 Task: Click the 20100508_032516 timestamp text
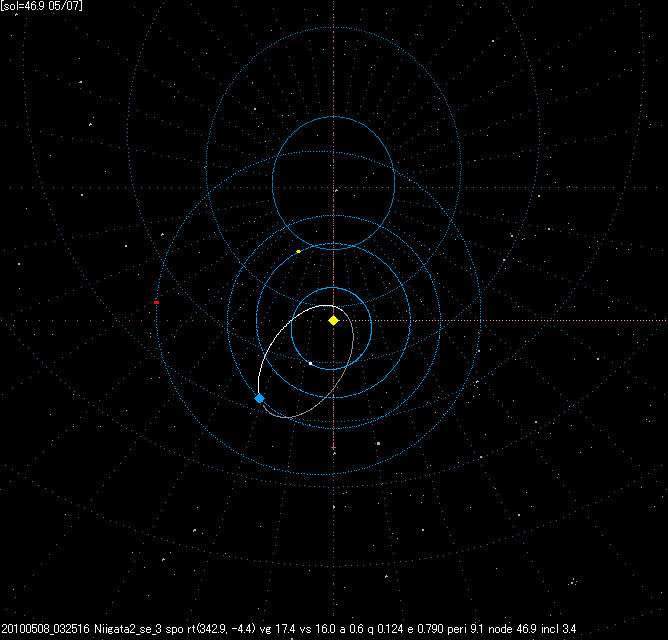point(46,629)
